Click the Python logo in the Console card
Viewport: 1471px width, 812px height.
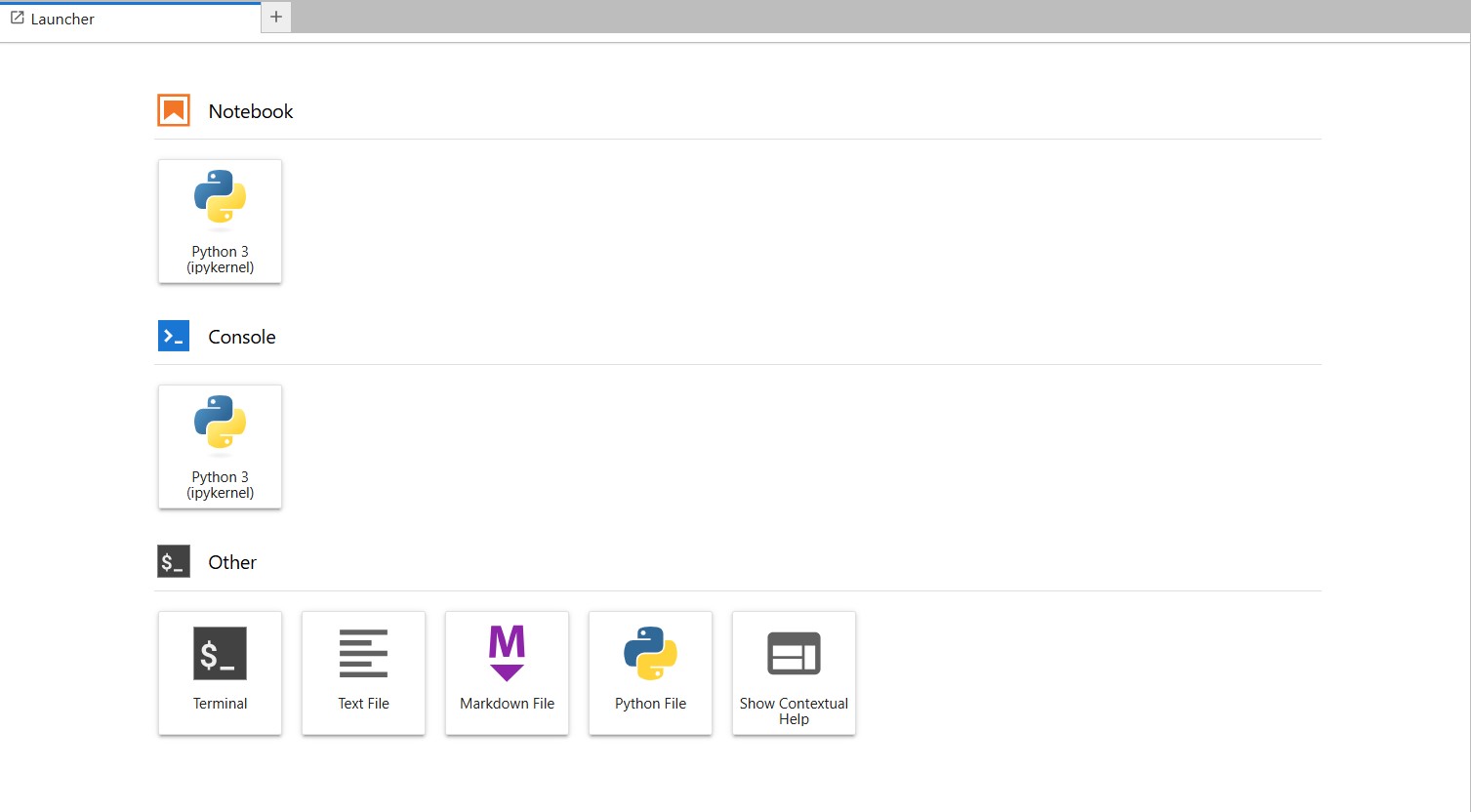220,423
